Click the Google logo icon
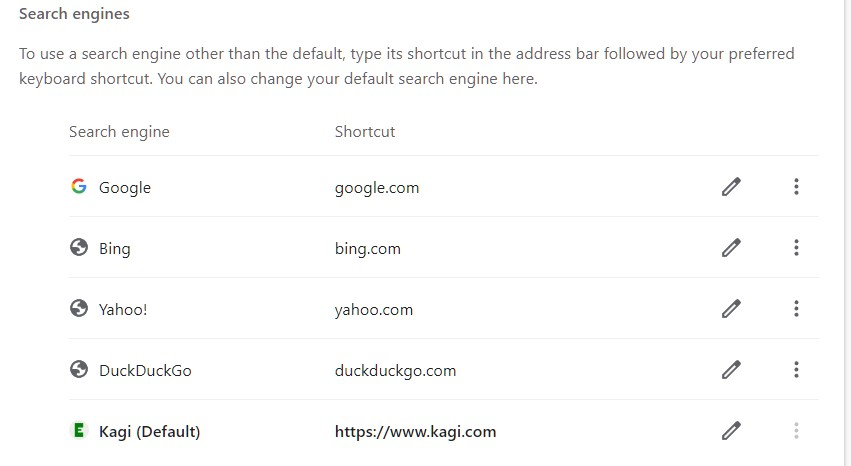 pyautogui.click(x=79, y=187)
